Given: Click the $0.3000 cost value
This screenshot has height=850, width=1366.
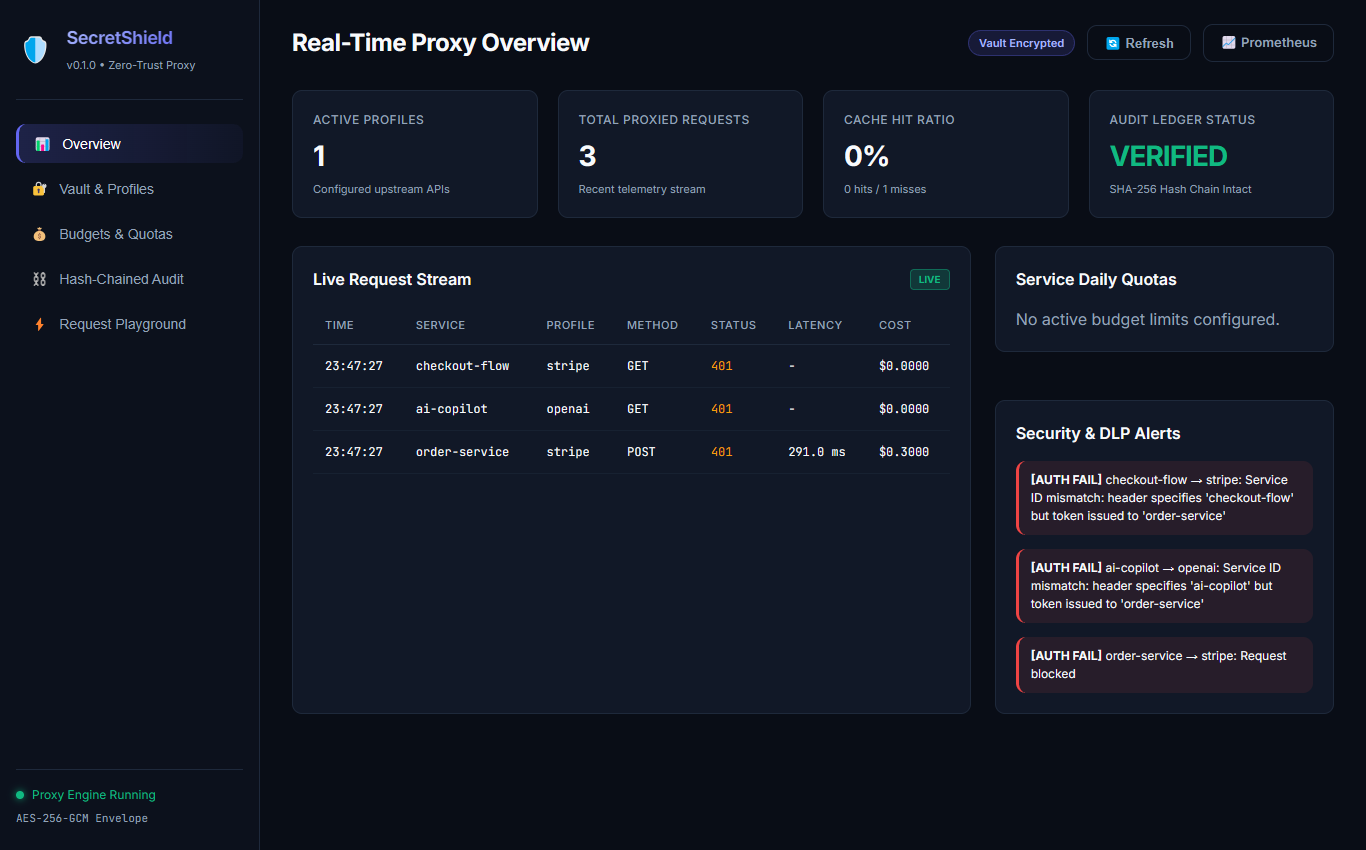Looking at the screenshot, I should 904,452.
